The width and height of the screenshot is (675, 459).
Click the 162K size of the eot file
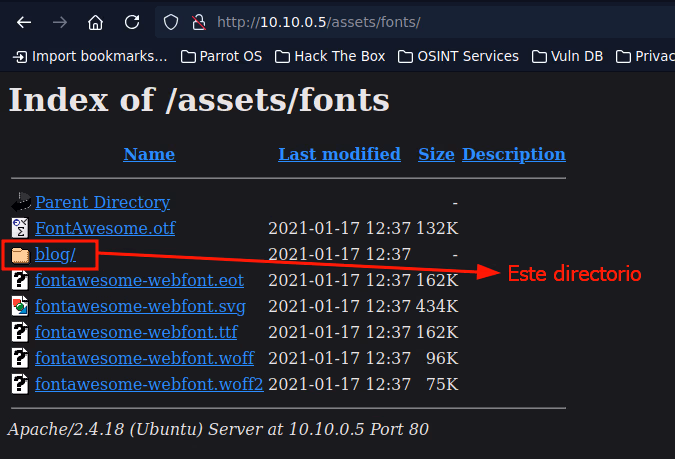point(437,280)
